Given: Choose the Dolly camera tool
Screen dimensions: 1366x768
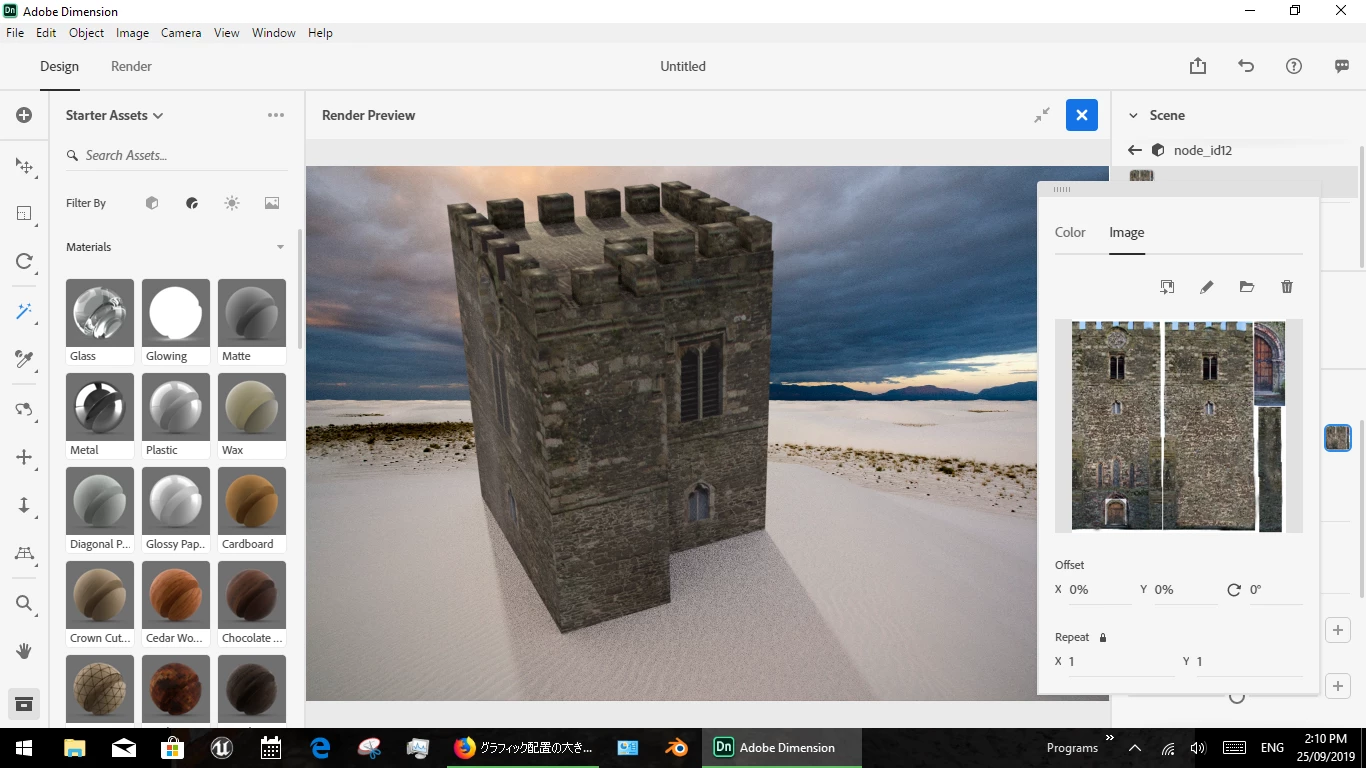Looking at the screenshot, I should 24,505.
